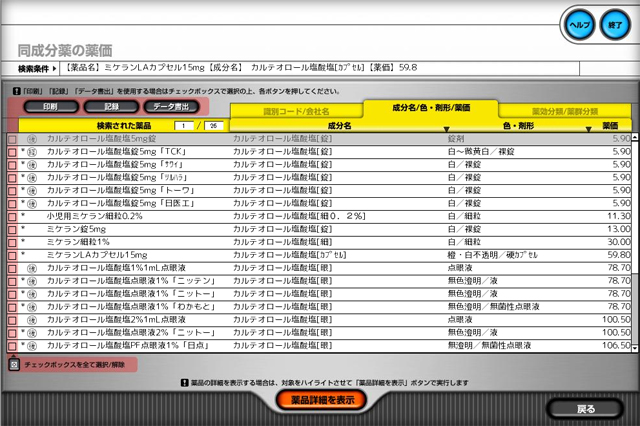Click the 成分名 column header
The image size is (640, 426).
[339, 126]
